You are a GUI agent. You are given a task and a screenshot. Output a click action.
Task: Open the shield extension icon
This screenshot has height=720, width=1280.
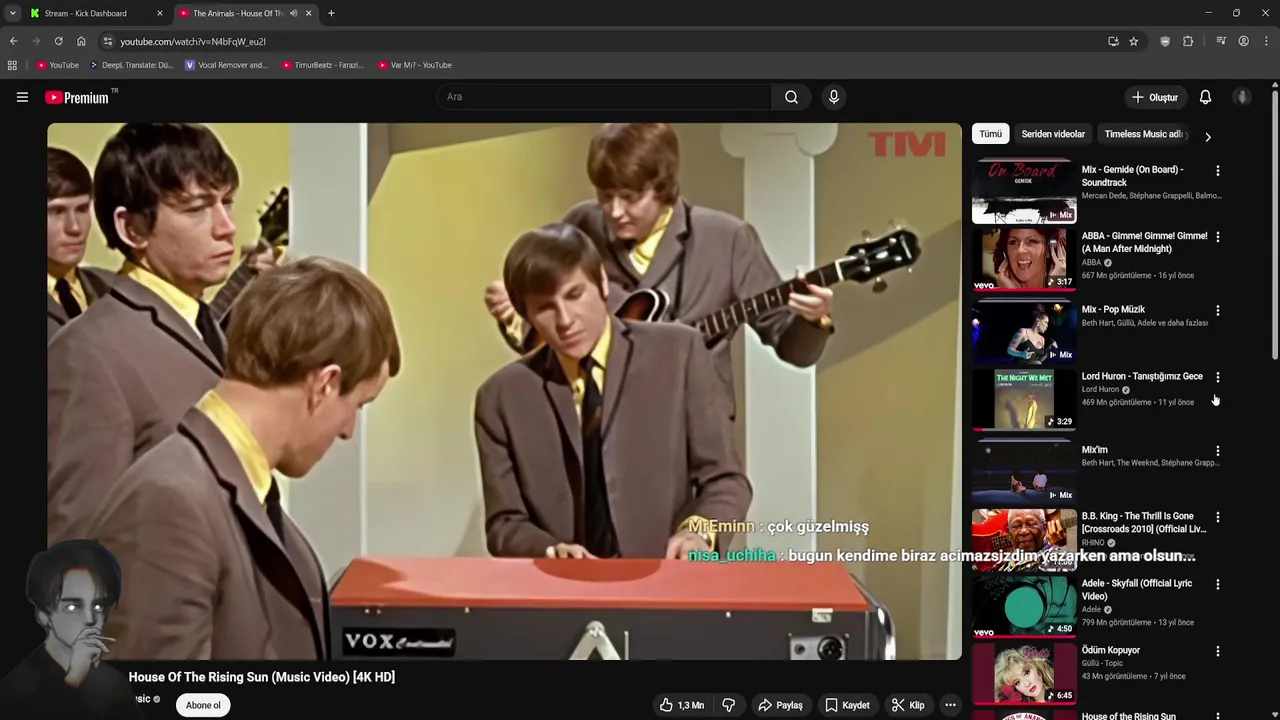point(1165,41)
